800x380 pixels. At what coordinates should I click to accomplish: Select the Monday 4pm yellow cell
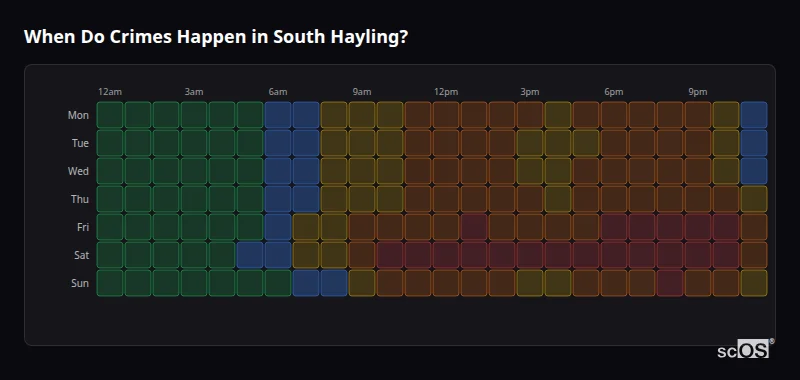pos(558,115)
